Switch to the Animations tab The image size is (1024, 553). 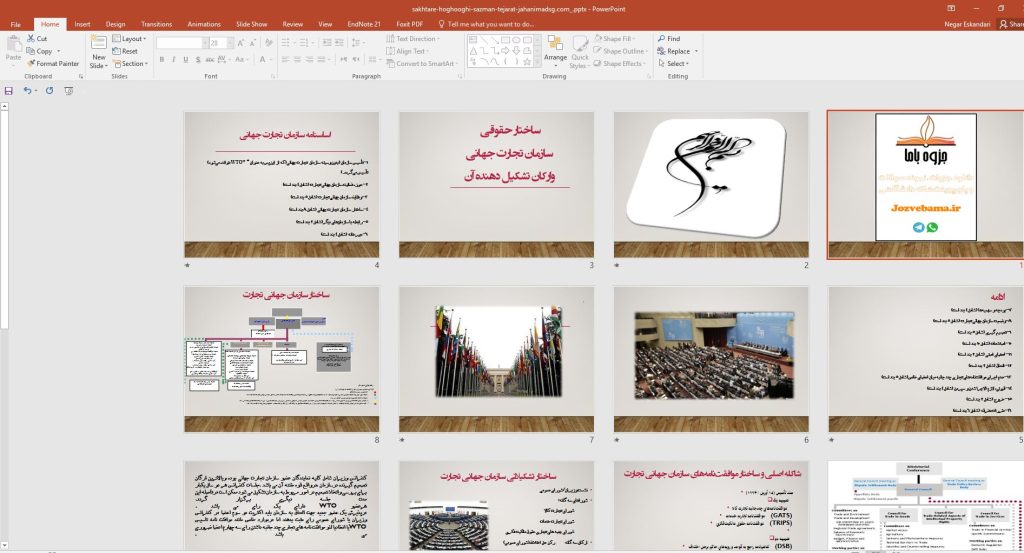coord(204,24)
